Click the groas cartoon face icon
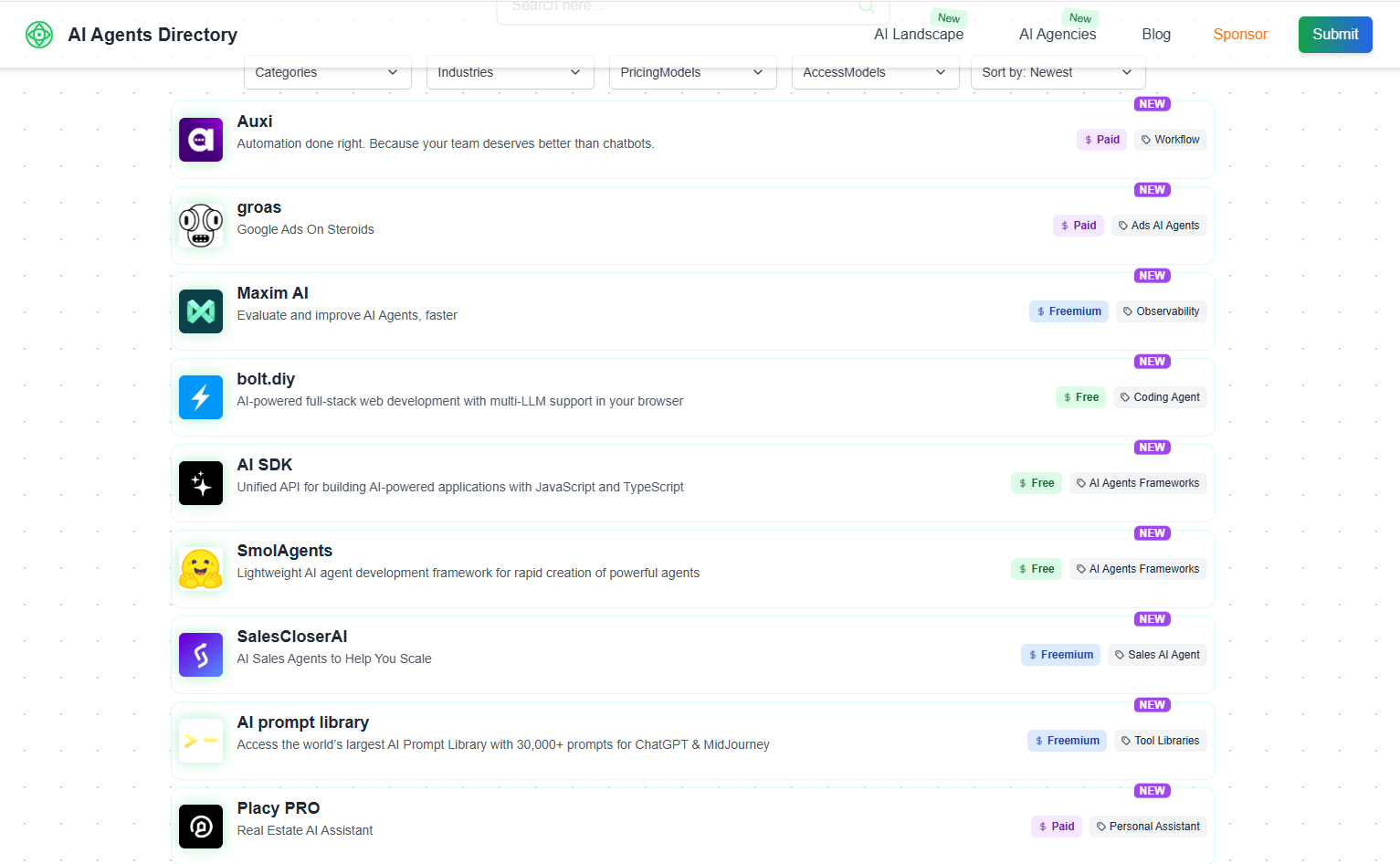This screenshot has height=864, width=1400. (x=201, y=226)
